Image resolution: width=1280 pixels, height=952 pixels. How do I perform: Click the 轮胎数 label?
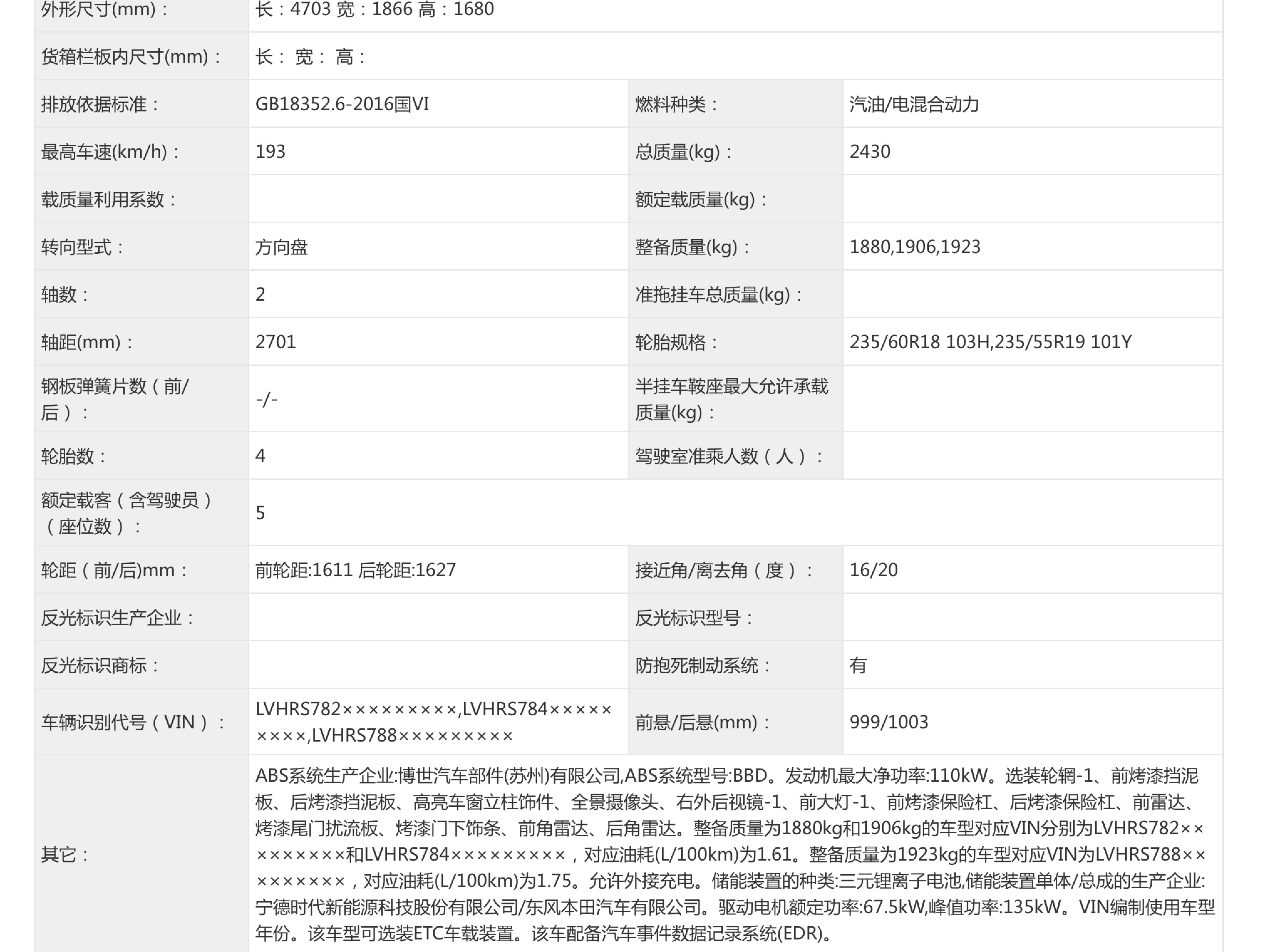click(x=74, y=456)
